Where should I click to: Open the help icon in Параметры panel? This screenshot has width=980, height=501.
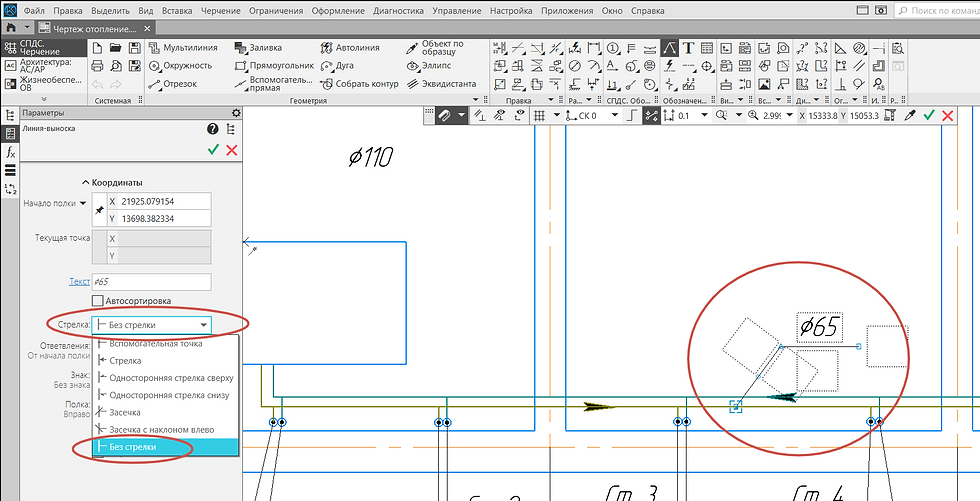212,129
